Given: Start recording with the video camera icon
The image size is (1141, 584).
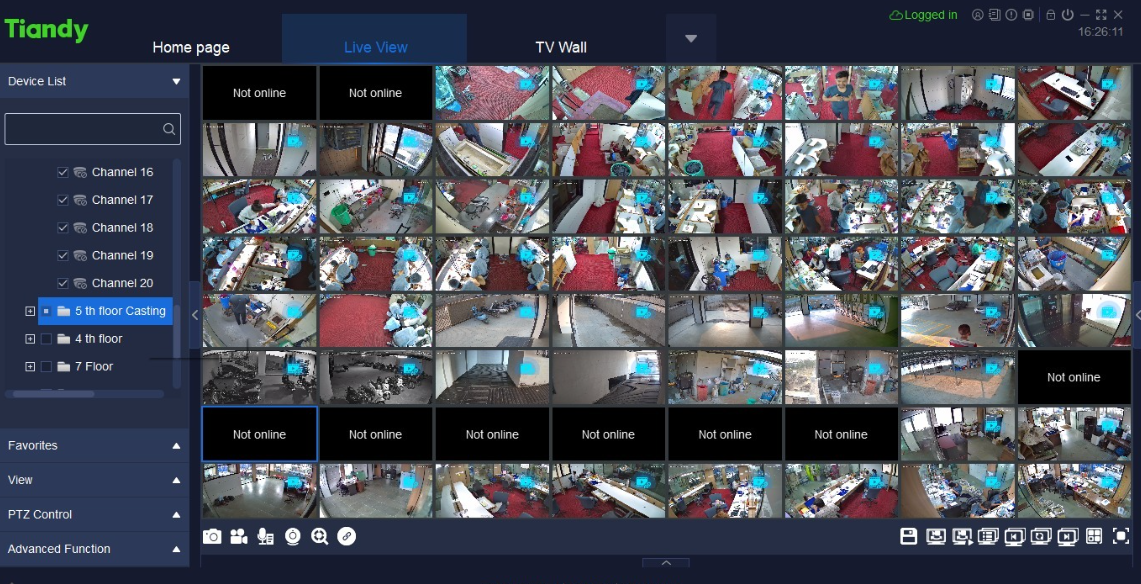Looking at the screenshot, I should pyautogui.click(x=238, y=537).
